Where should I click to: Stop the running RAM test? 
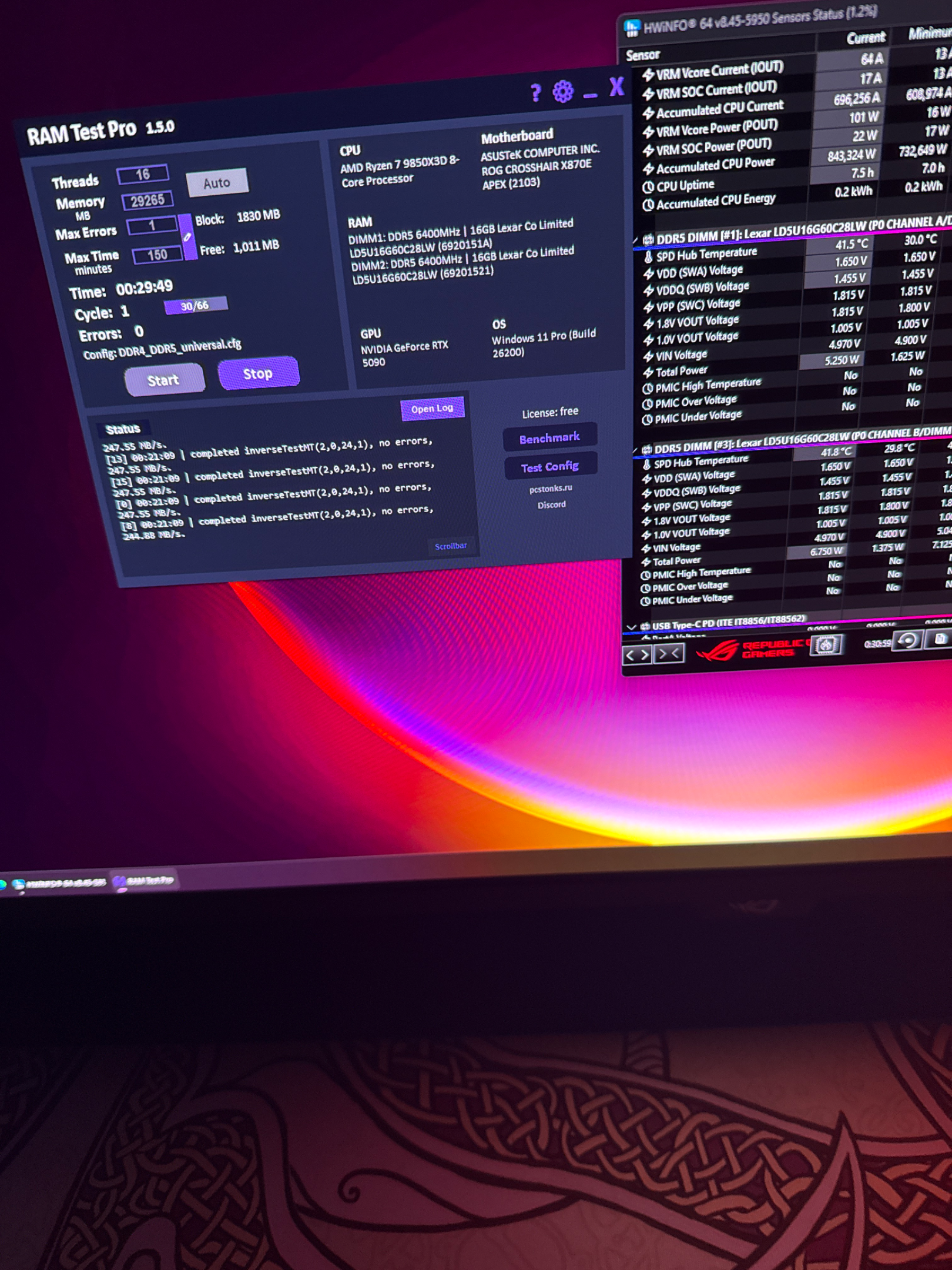(259, 373)
